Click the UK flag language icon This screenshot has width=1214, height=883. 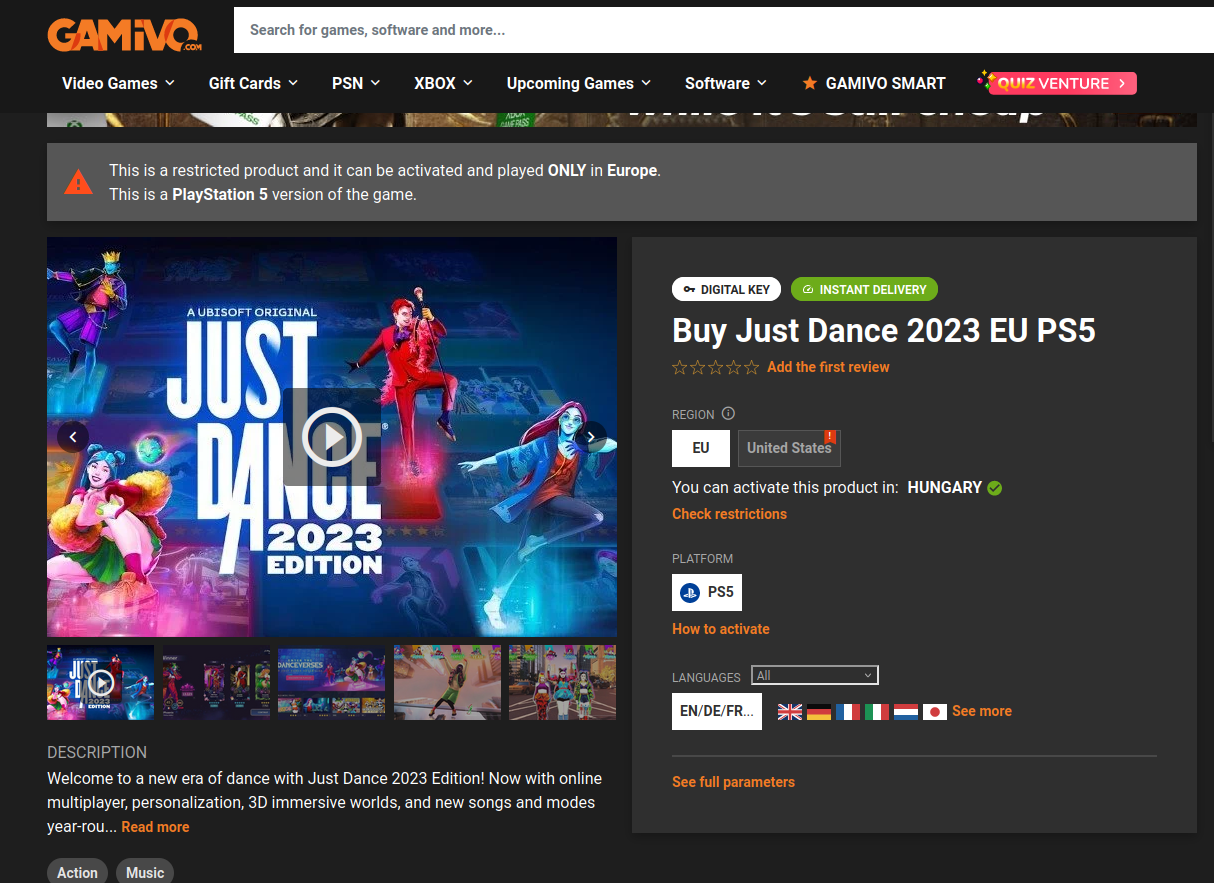(x=790, y=712)
